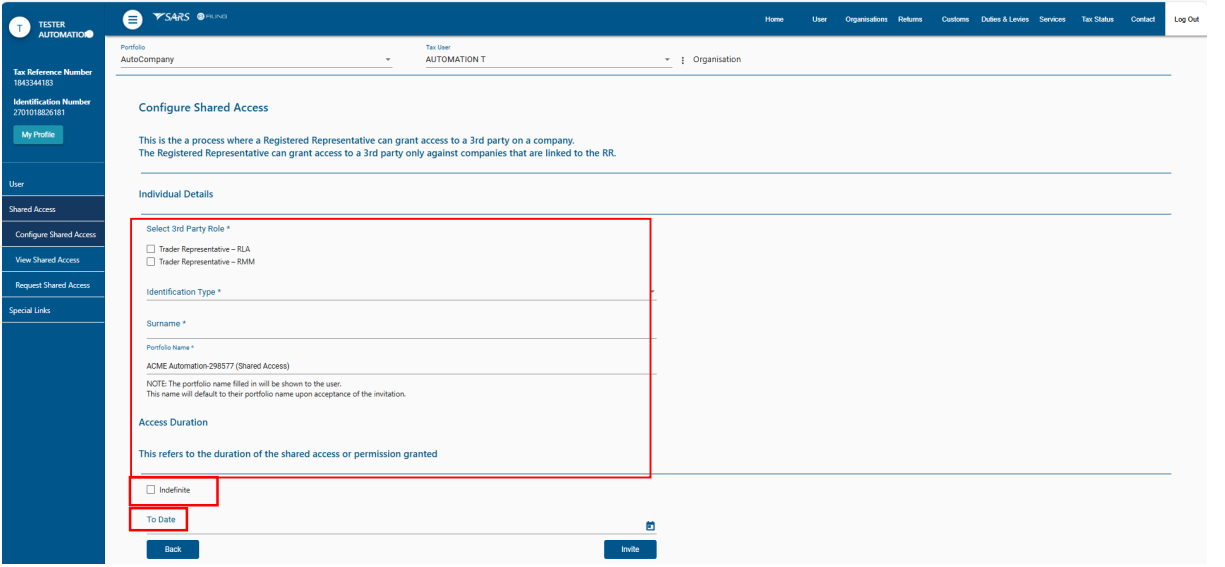1225x567 pixels.
Task: Go to View Shared Access in sidebar
Action: (x=54, y=260)
